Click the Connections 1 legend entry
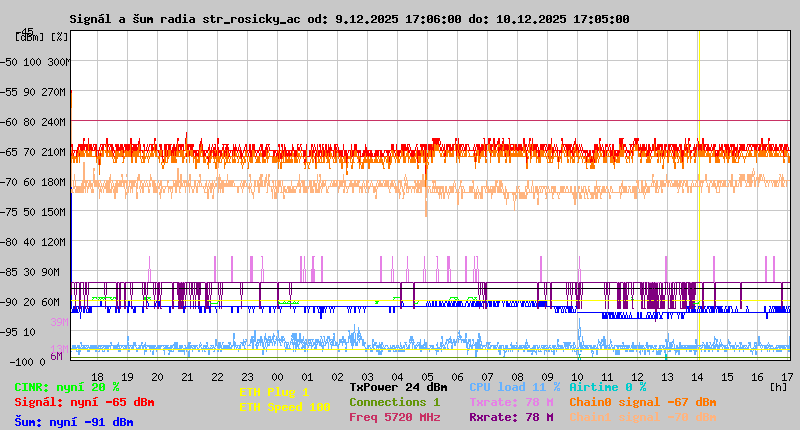Viewport: 800px width, 430px height. point(394,402)
